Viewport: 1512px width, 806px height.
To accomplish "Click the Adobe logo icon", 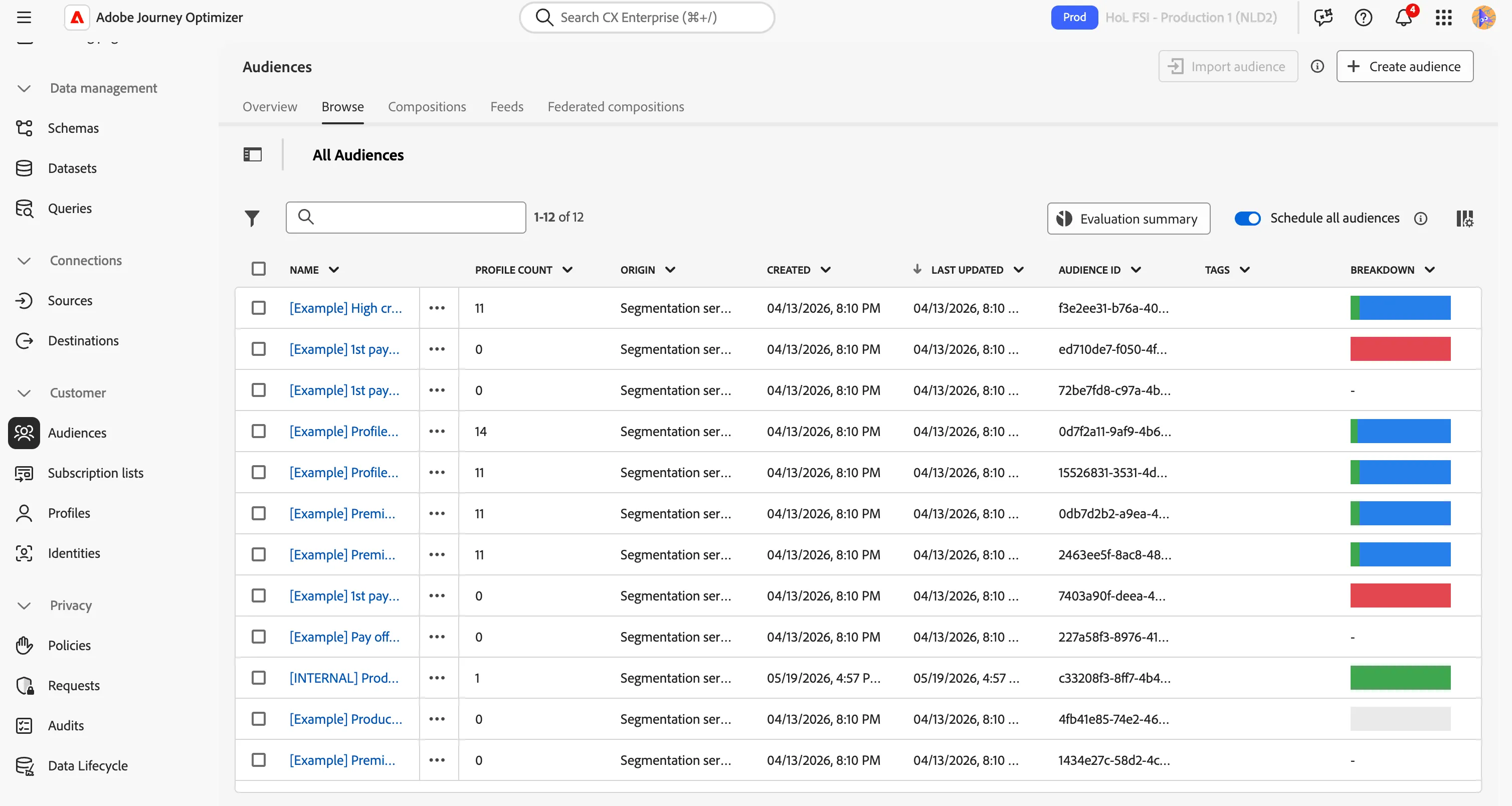I will (77, 18).
